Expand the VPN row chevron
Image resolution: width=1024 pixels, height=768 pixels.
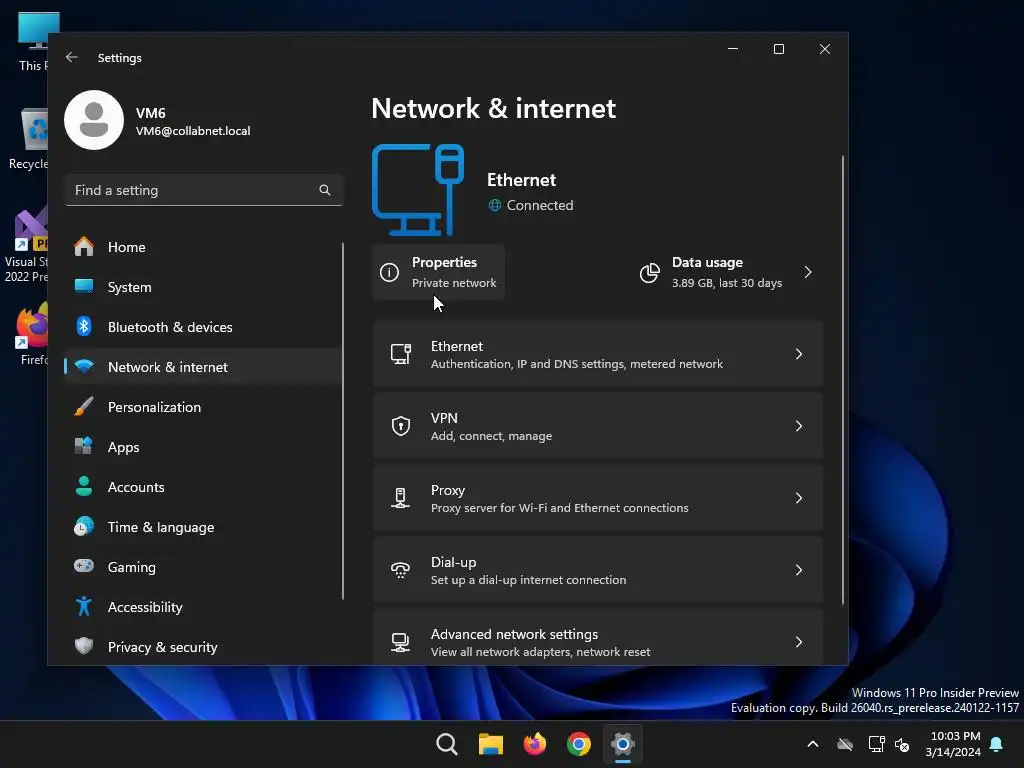[x=799, y=426]
